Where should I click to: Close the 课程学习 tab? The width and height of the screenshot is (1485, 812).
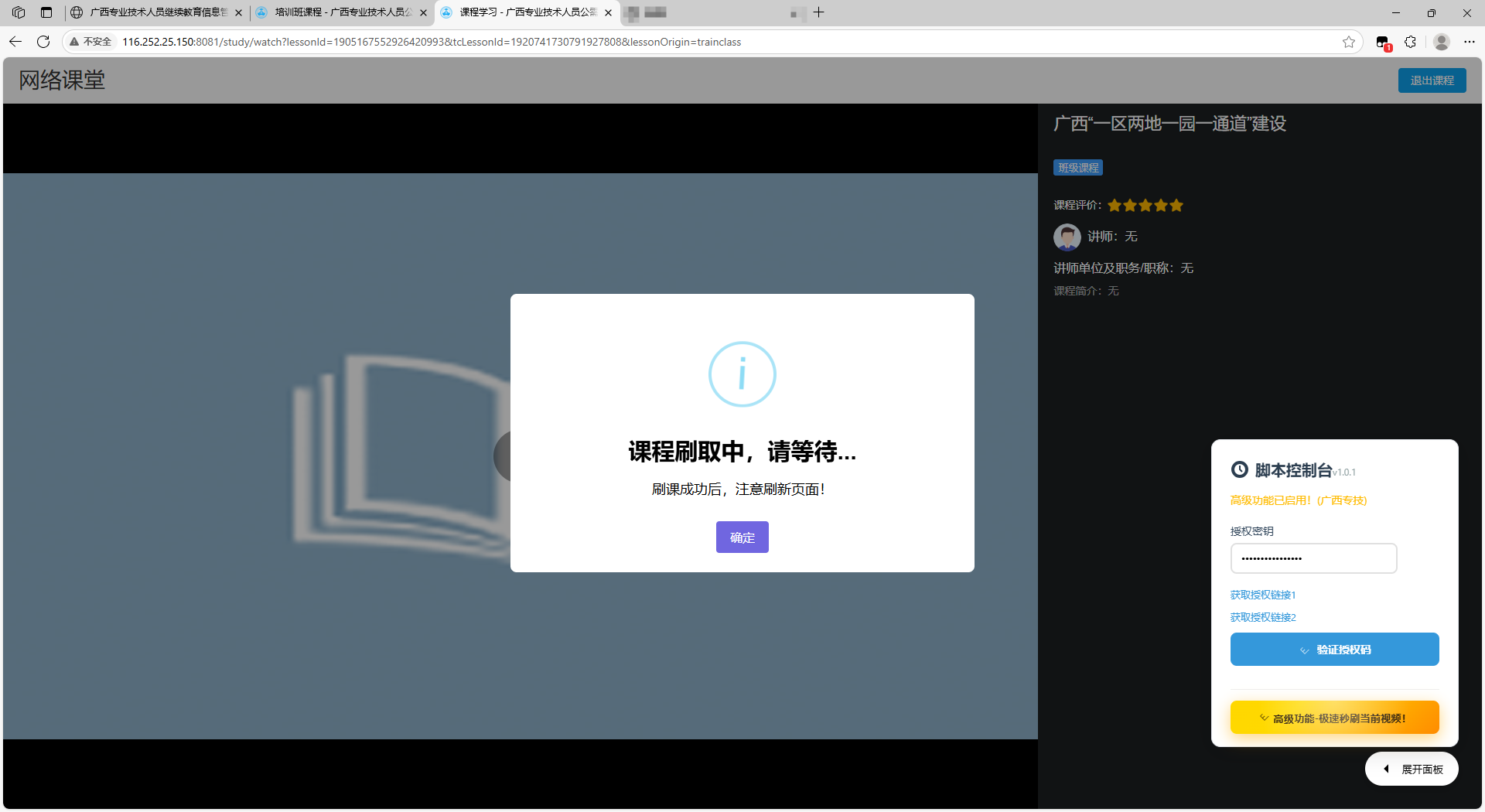click(x=608, y=12)
